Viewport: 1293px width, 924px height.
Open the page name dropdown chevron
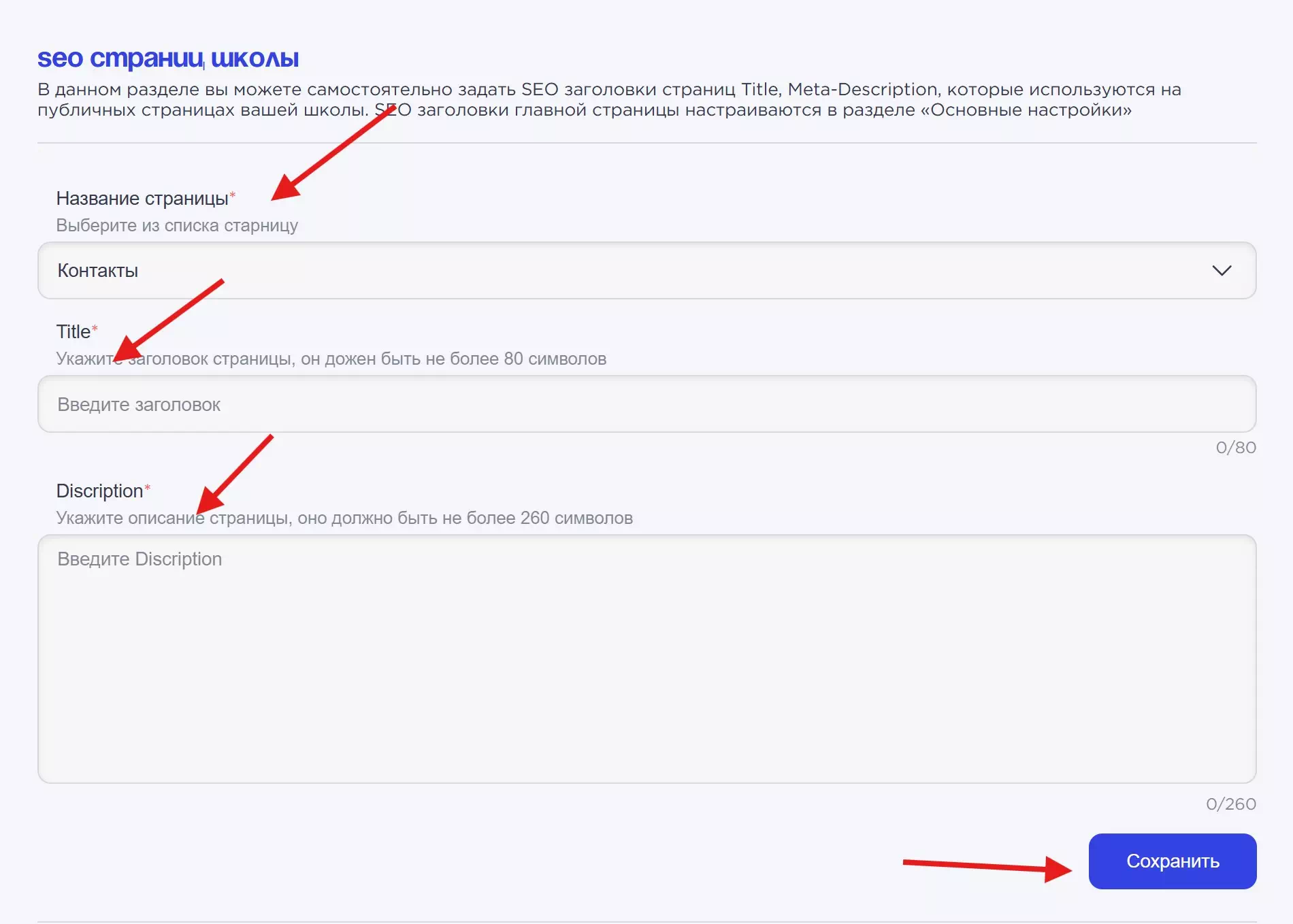[x=1222, y=271]
